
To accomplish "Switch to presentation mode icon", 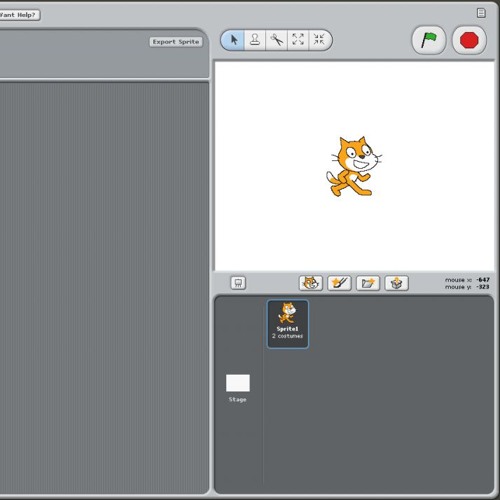I will tap(238, 283).
